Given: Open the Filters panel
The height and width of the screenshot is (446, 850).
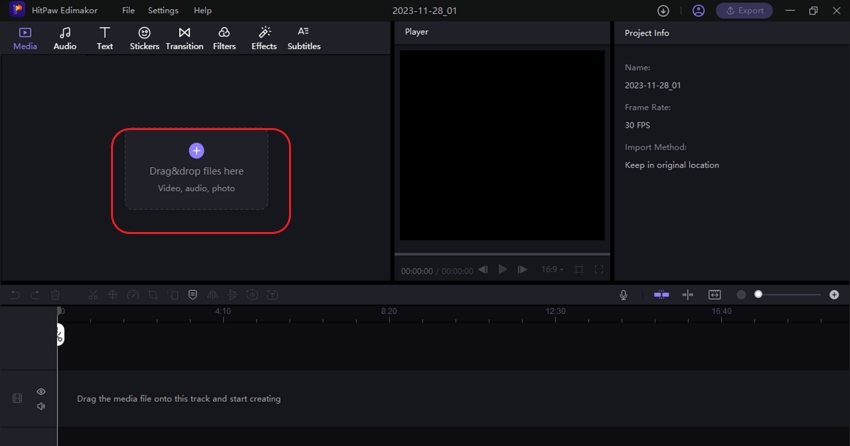Looking at the screenshot, I should [224, 38].
